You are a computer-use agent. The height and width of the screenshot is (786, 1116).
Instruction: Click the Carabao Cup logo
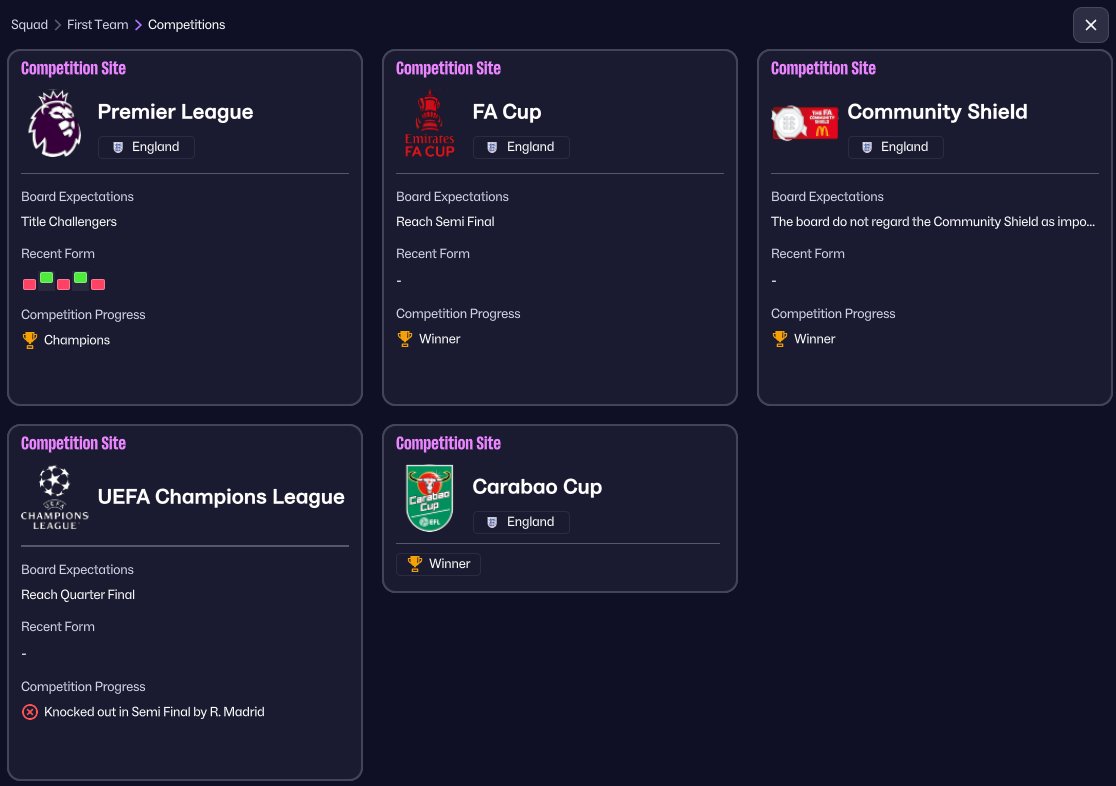tap(429, 497)
